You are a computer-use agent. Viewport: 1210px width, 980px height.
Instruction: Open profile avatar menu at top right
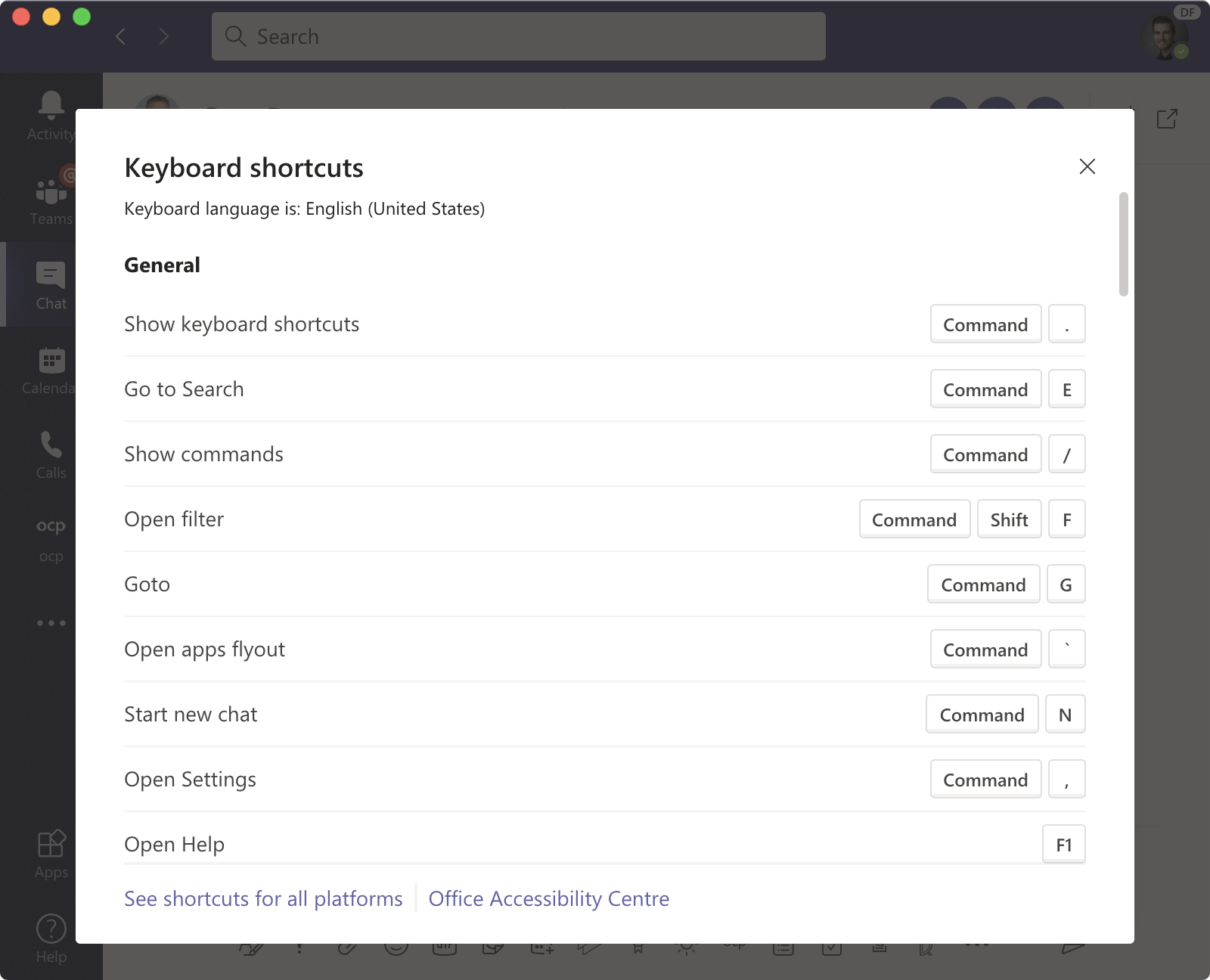tap(1165, 36)
